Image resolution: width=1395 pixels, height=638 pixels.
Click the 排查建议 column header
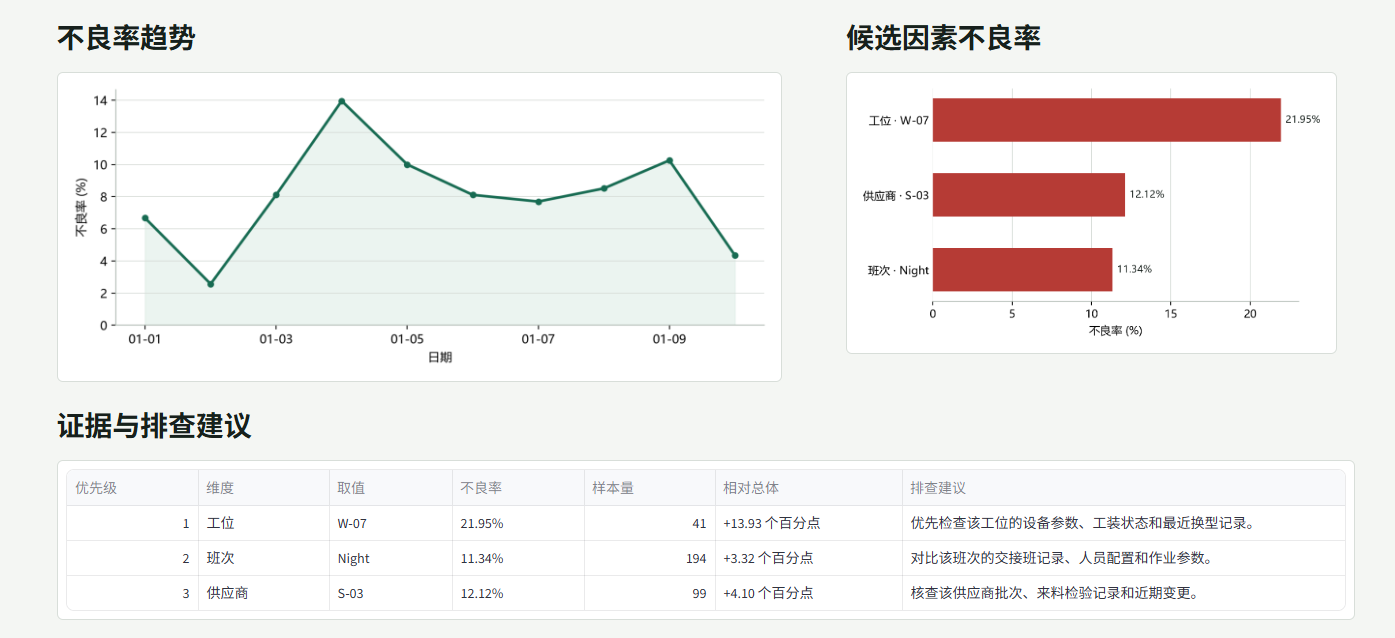[x=1124, y=488]
